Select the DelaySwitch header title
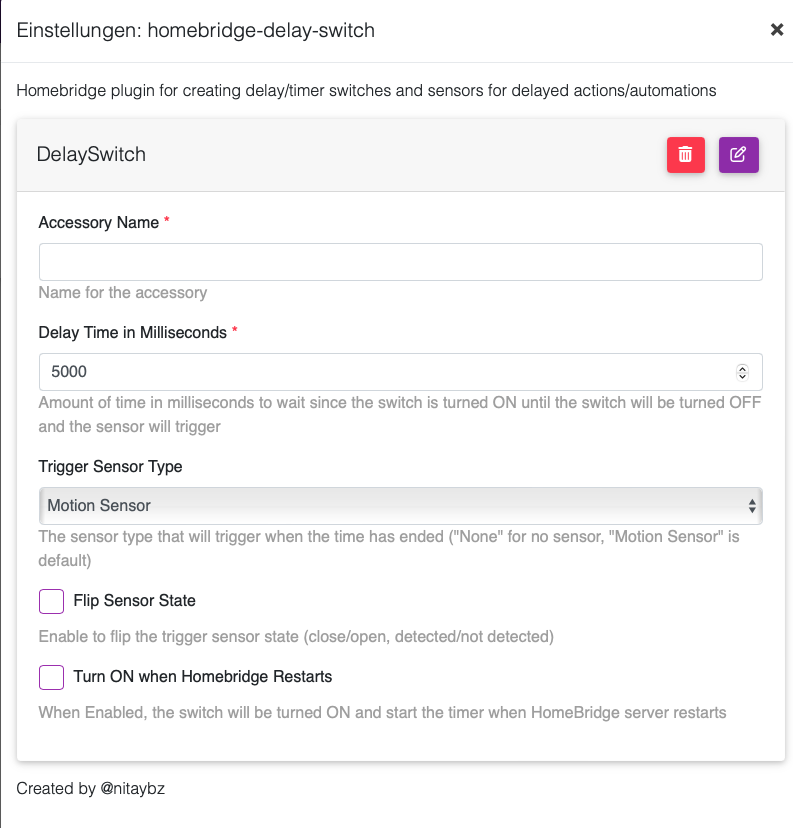This screenshot has height=828, width=793. click(91, 155)
